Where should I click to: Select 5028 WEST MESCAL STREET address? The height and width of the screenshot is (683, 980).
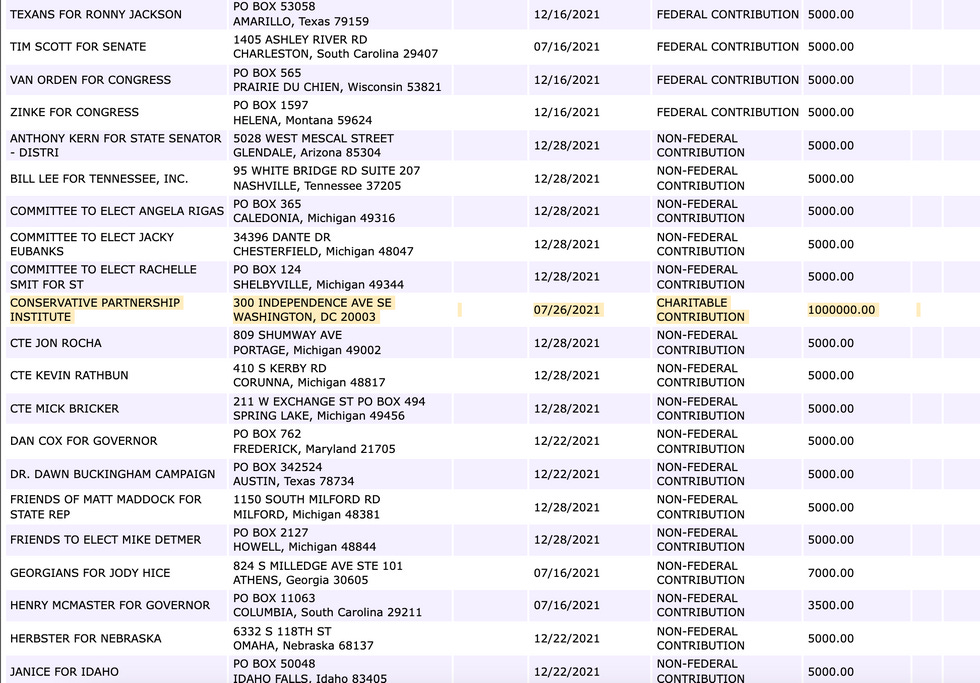click(x=313, y=146)
